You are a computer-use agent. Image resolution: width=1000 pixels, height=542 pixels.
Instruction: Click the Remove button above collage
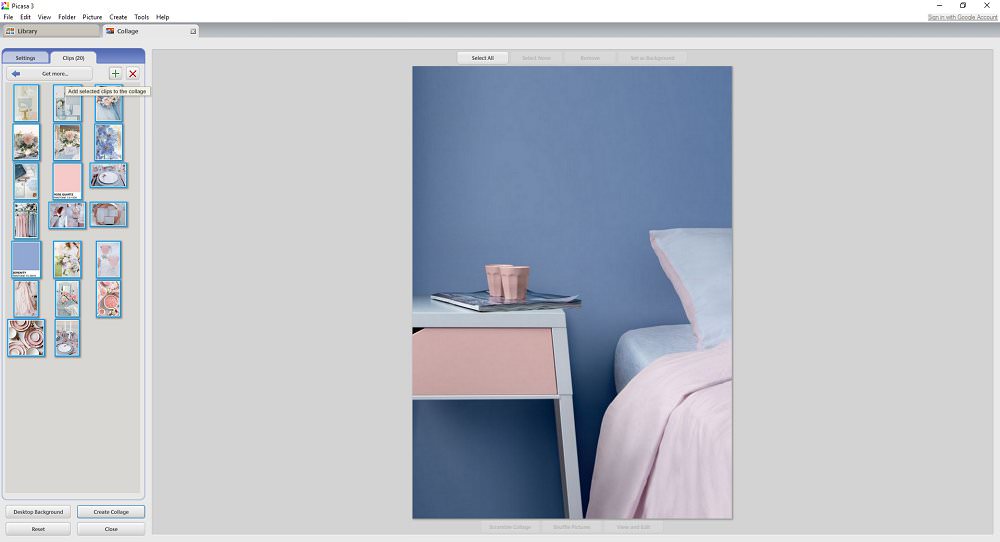click(590, 58)
